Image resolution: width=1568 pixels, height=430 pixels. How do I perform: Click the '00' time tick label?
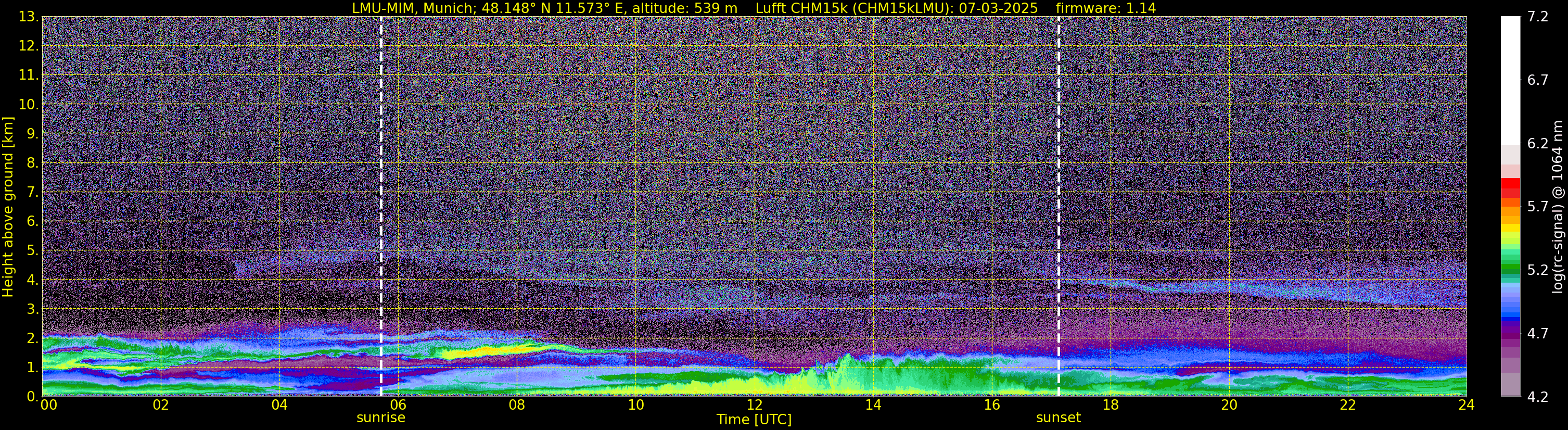coord(49,405)
